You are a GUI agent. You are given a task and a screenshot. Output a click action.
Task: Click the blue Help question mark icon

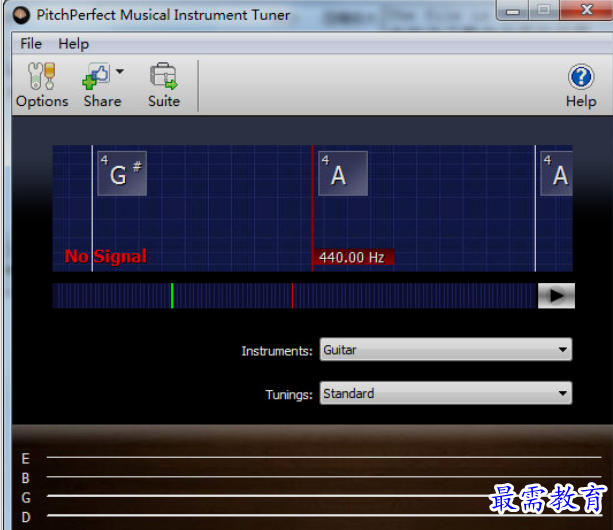click(x=581, y=77)
